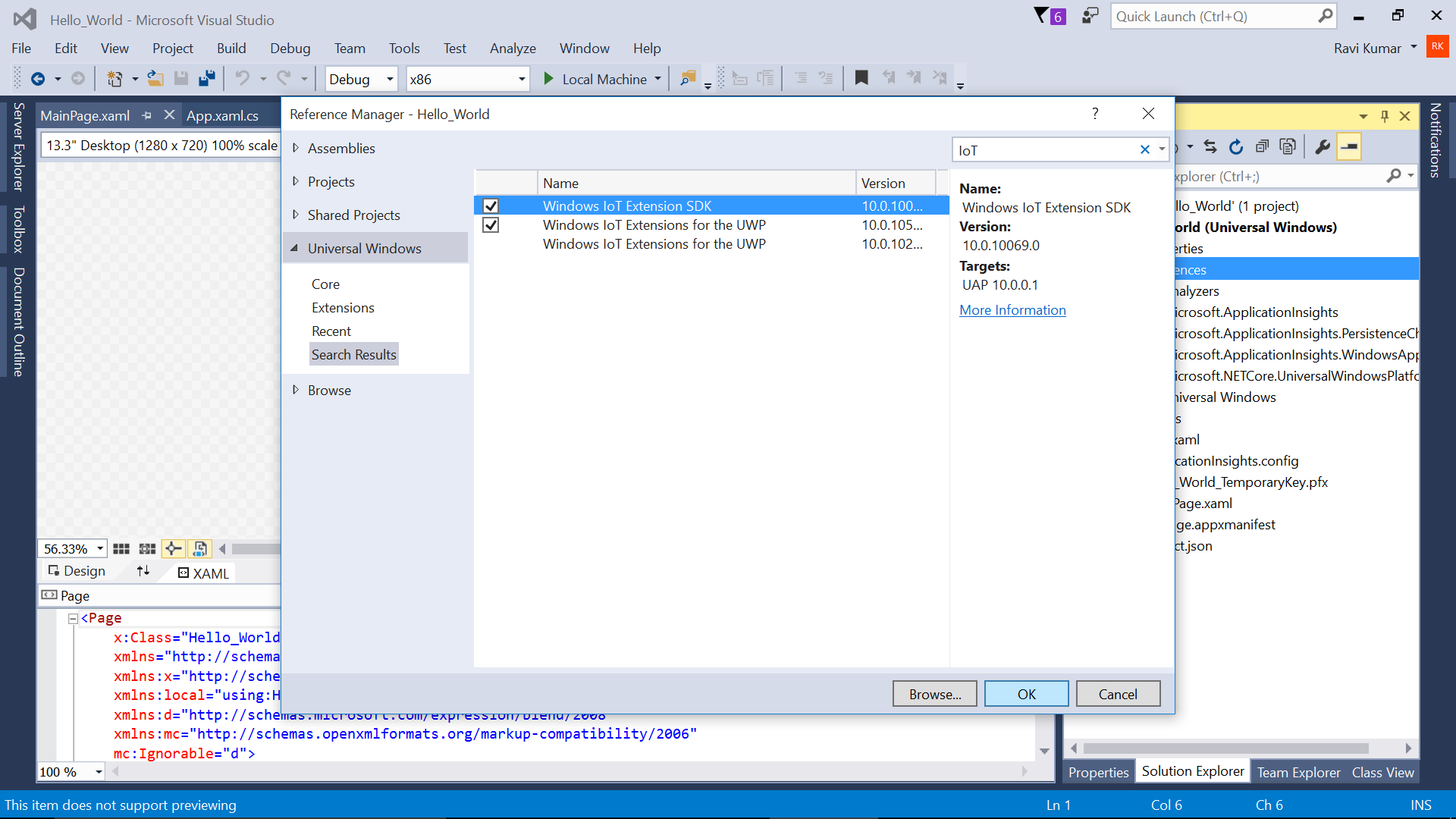Refresh Solution Explorer with refresh icon
The width and height of the screenshot is (1456, 819).
point(1236,146)
